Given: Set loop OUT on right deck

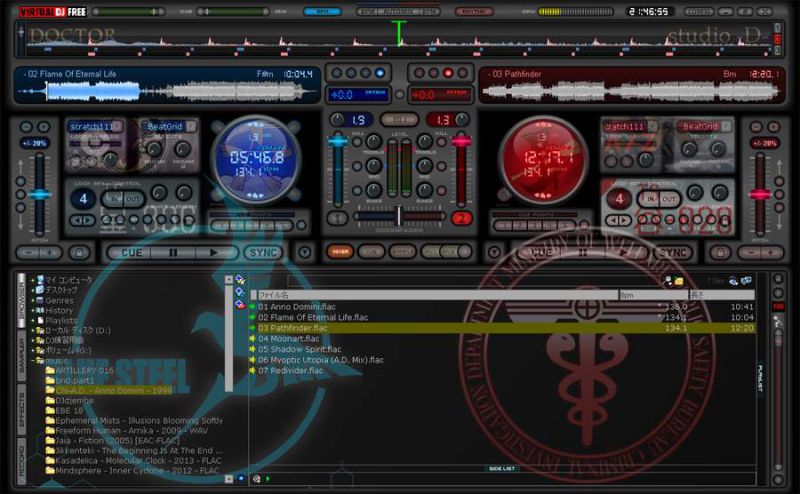Looking at the screenshot, I should [x=669, y=199].
